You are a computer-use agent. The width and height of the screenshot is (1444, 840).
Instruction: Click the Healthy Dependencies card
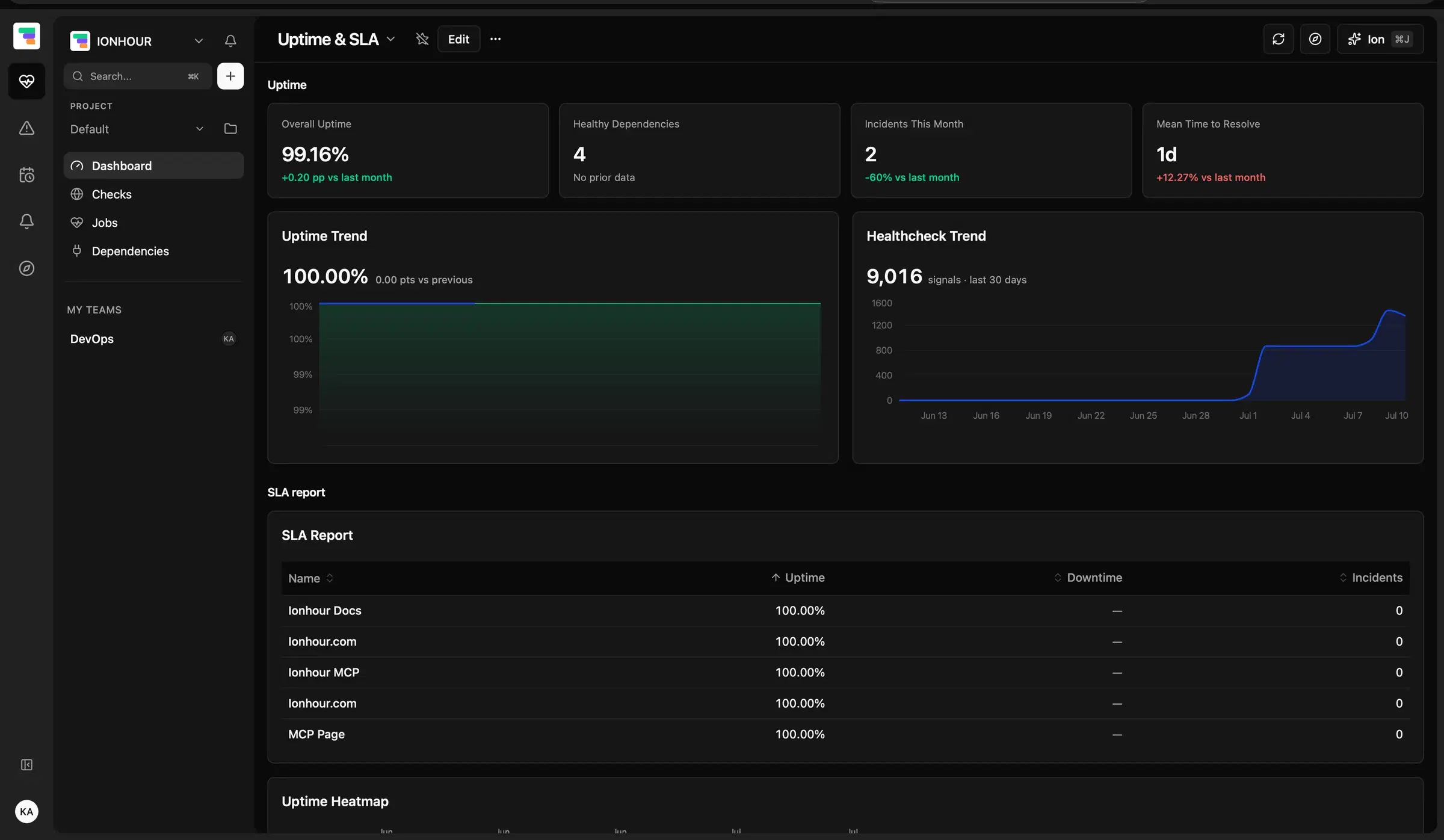tap(700, 150)
